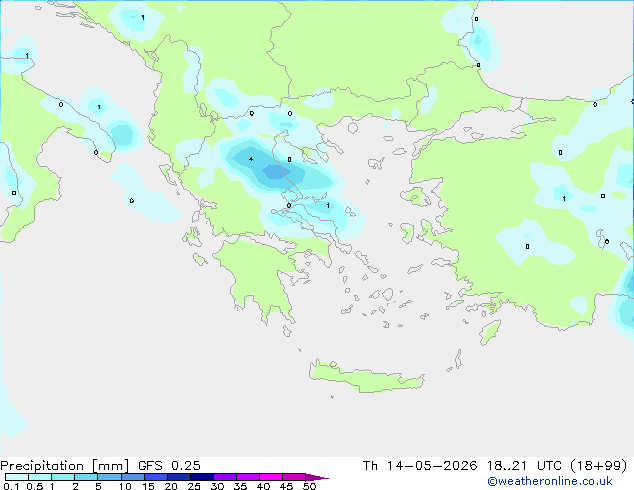
Task: Click the '0.1' legend scale label
Action: pyautogui.click(x=11, y=486)
